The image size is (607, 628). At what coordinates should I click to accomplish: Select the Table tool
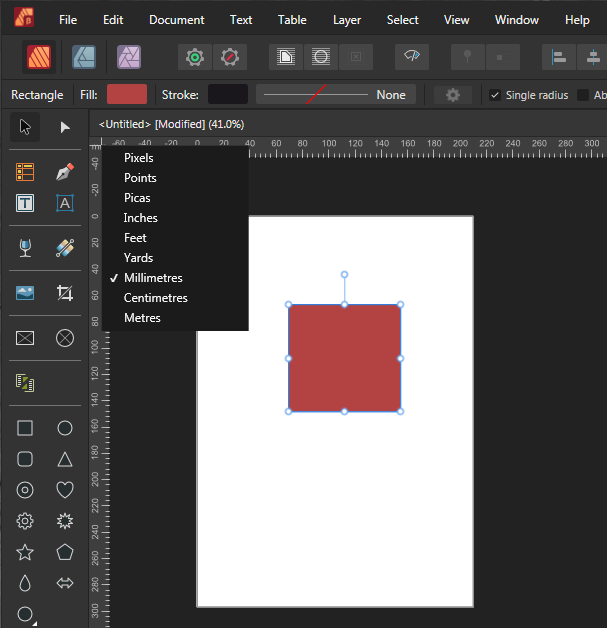(25, 172)
